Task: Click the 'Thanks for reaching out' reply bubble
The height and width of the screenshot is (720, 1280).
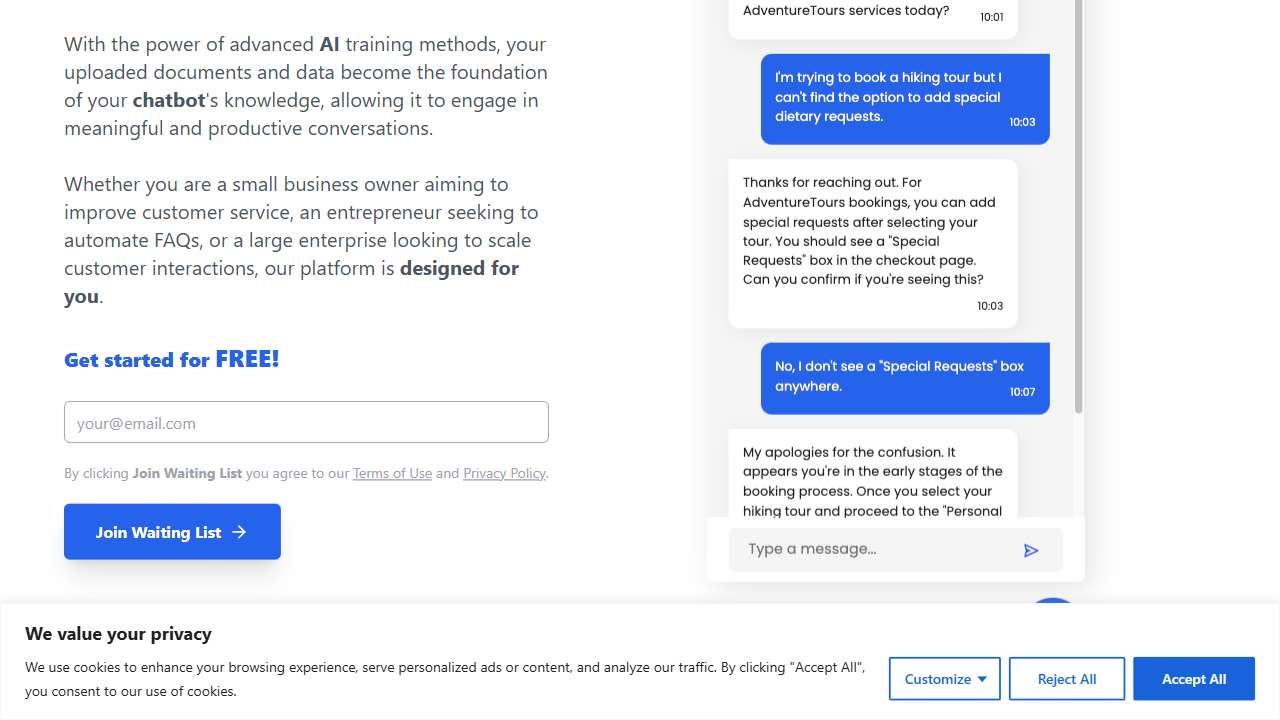Action: coord(872,242)
